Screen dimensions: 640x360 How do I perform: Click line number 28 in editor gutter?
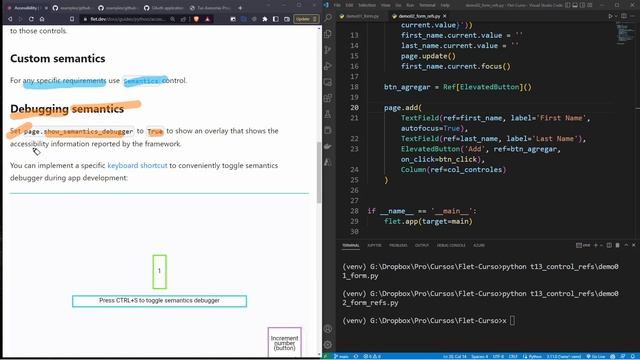354,211
